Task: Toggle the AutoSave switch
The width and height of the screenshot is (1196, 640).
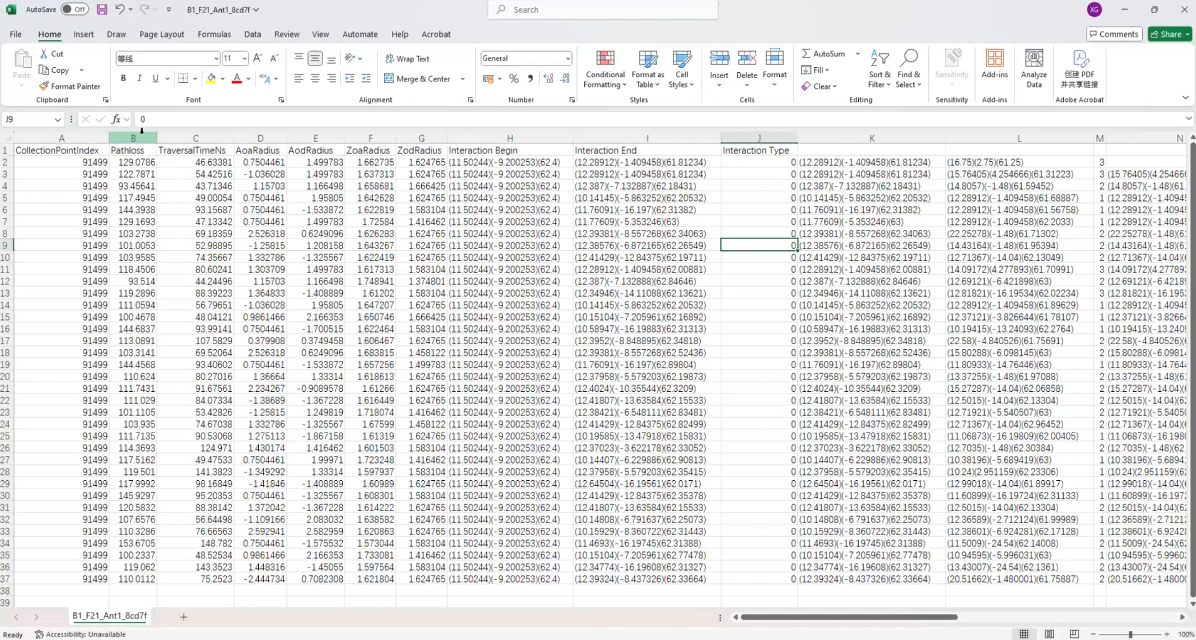Action: coord(74,10)
